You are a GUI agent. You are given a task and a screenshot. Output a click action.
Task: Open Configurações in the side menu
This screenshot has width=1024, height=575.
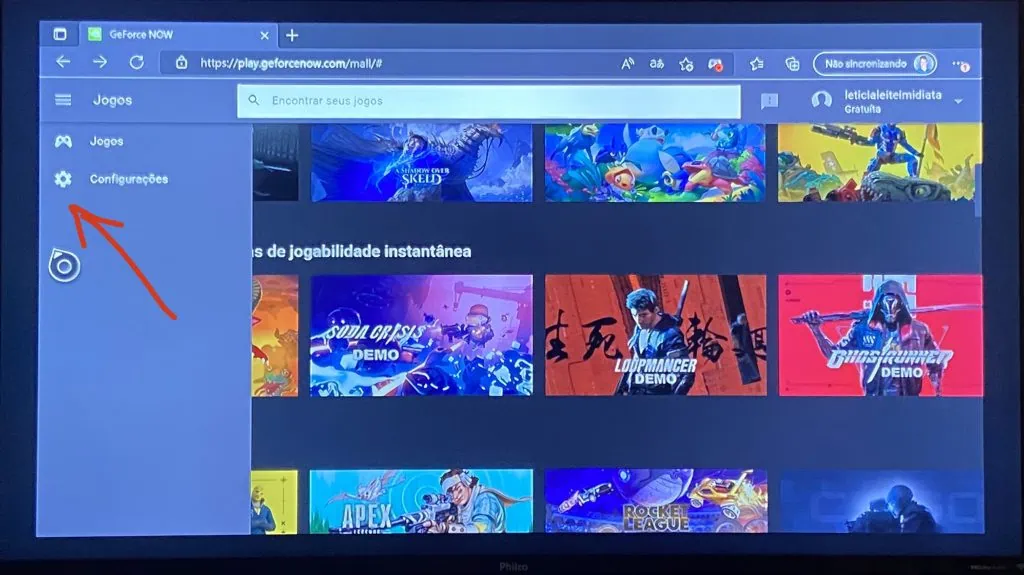[145, 179]
